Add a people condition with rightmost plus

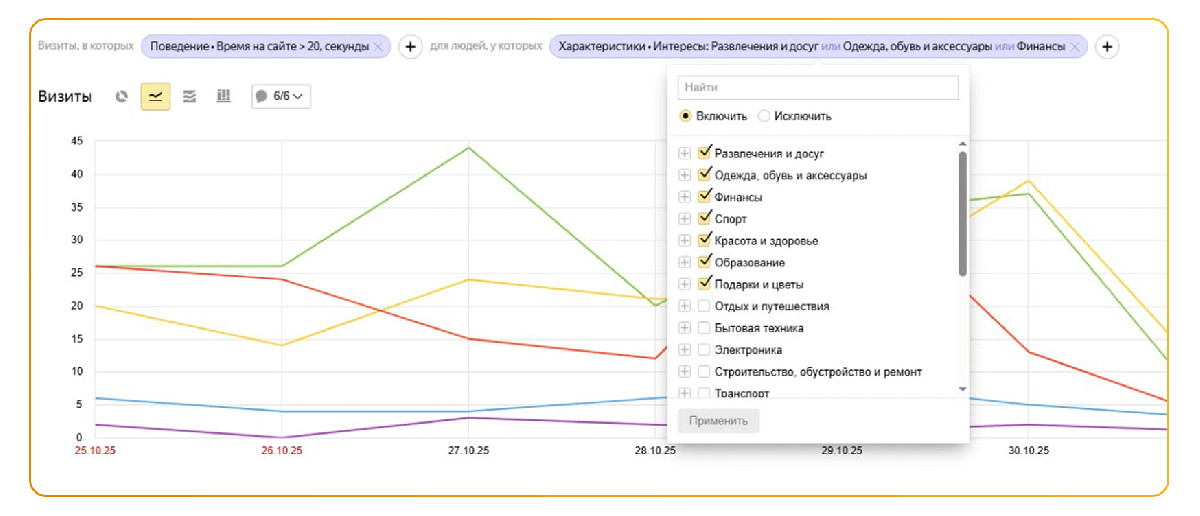(x=1106, y=47)
